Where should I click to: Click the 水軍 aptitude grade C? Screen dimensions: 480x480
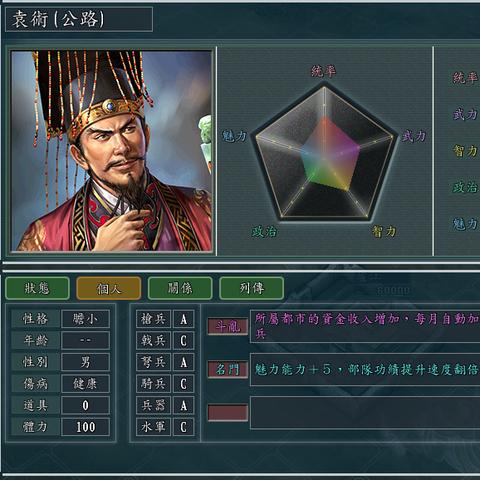(184, 427)
